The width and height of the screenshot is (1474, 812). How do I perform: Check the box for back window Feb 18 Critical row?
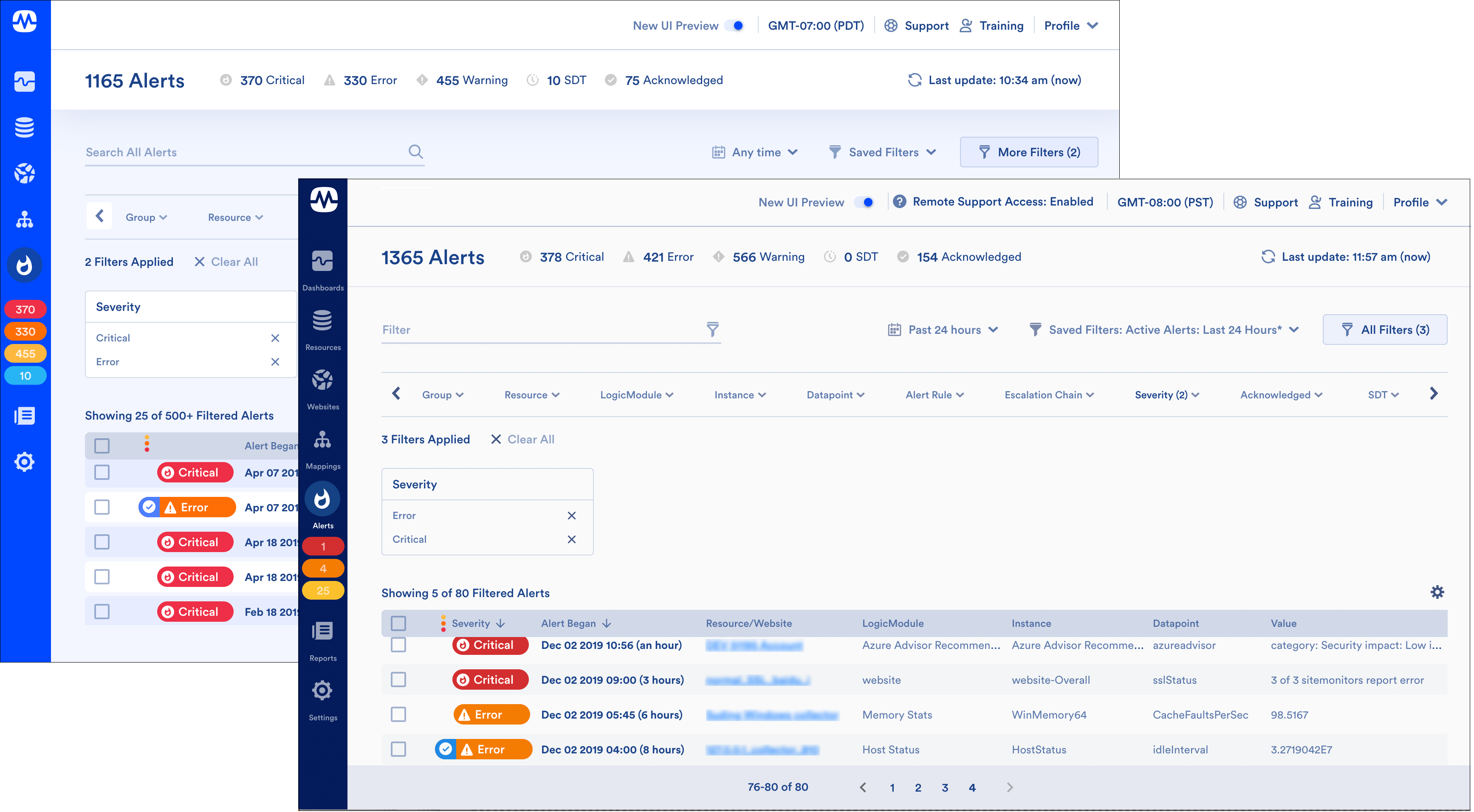pos(102,612)
